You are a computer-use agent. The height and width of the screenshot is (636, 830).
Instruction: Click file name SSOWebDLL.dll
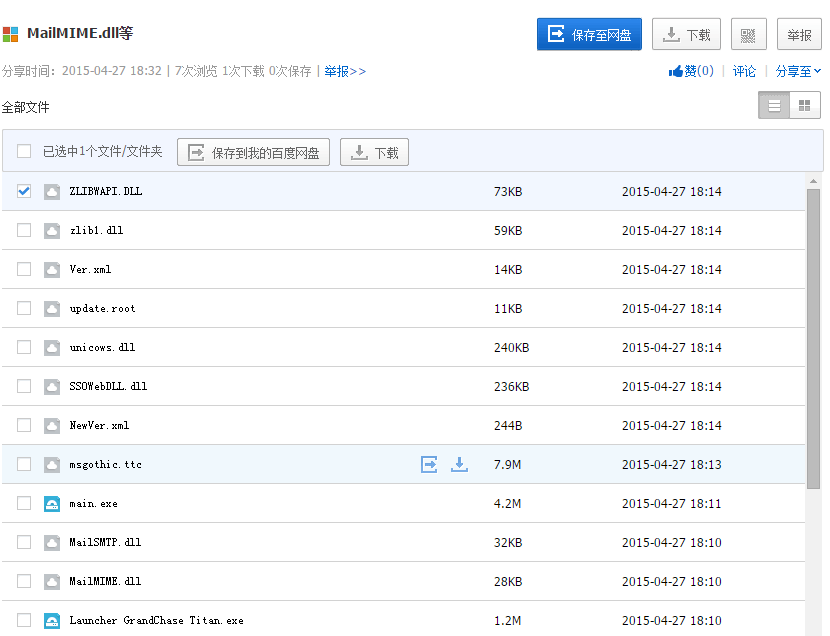[x=109, y=386]
